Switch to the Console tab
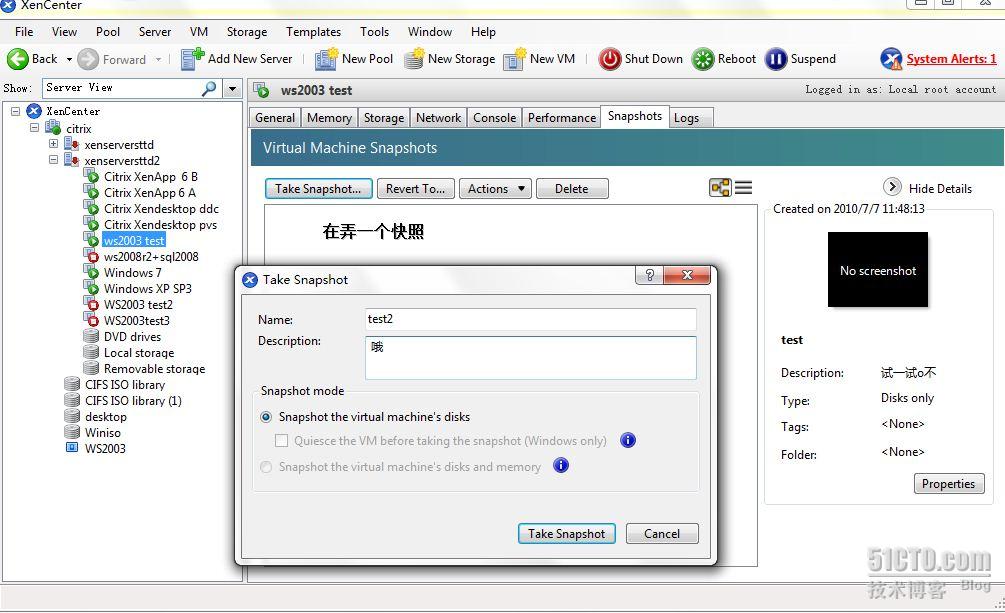1005x613 pixels. pos(494,117)
